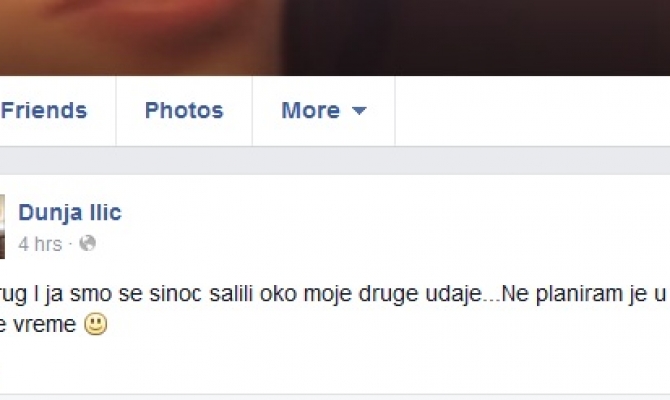Click the gray strip below profile tabs
This screenshot has width=670, height=400.
[x=335, y=161]
